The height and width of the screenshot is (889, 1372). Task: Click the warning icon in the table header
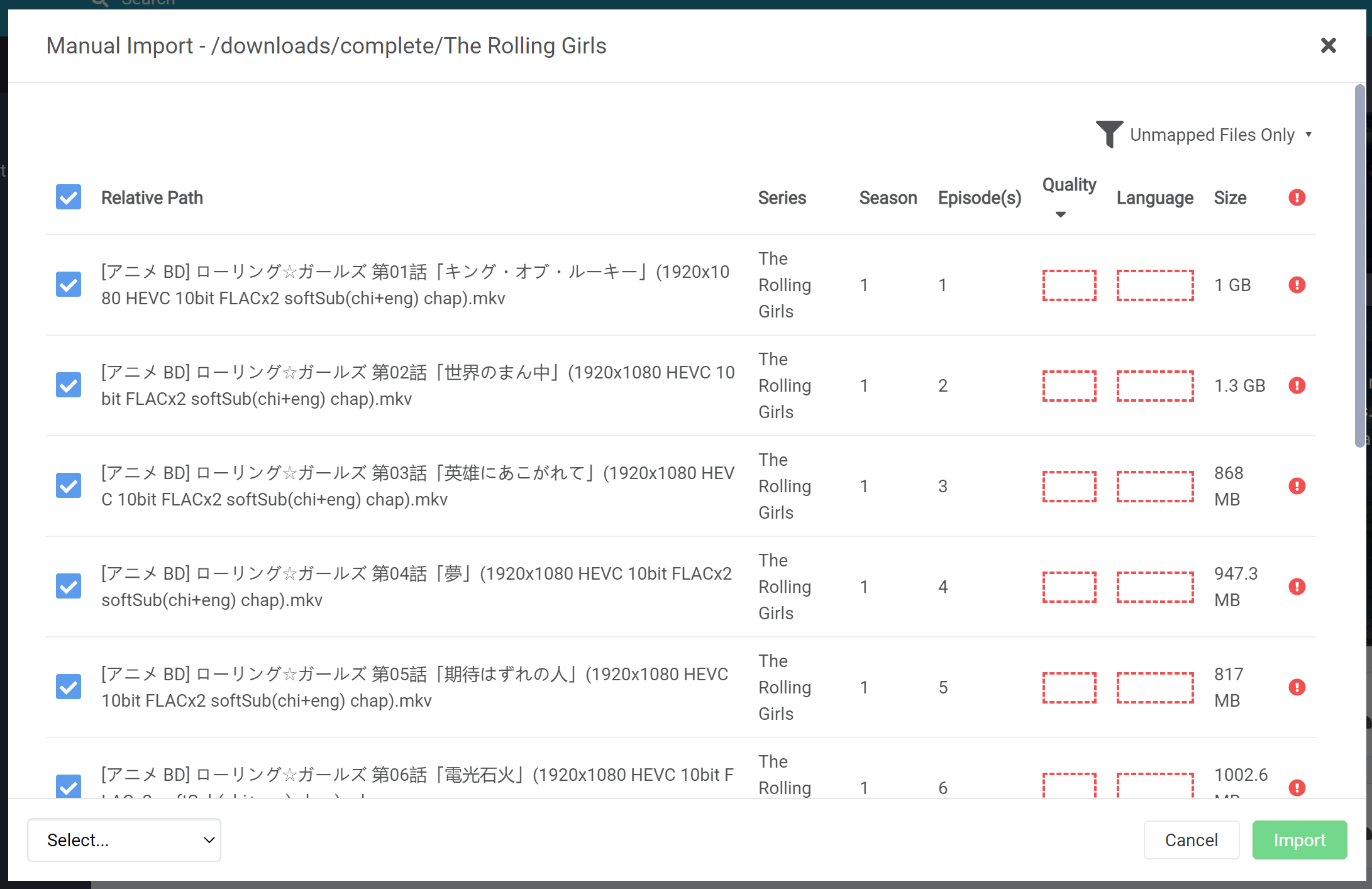pyautogui.click(x=1296, y=197)
